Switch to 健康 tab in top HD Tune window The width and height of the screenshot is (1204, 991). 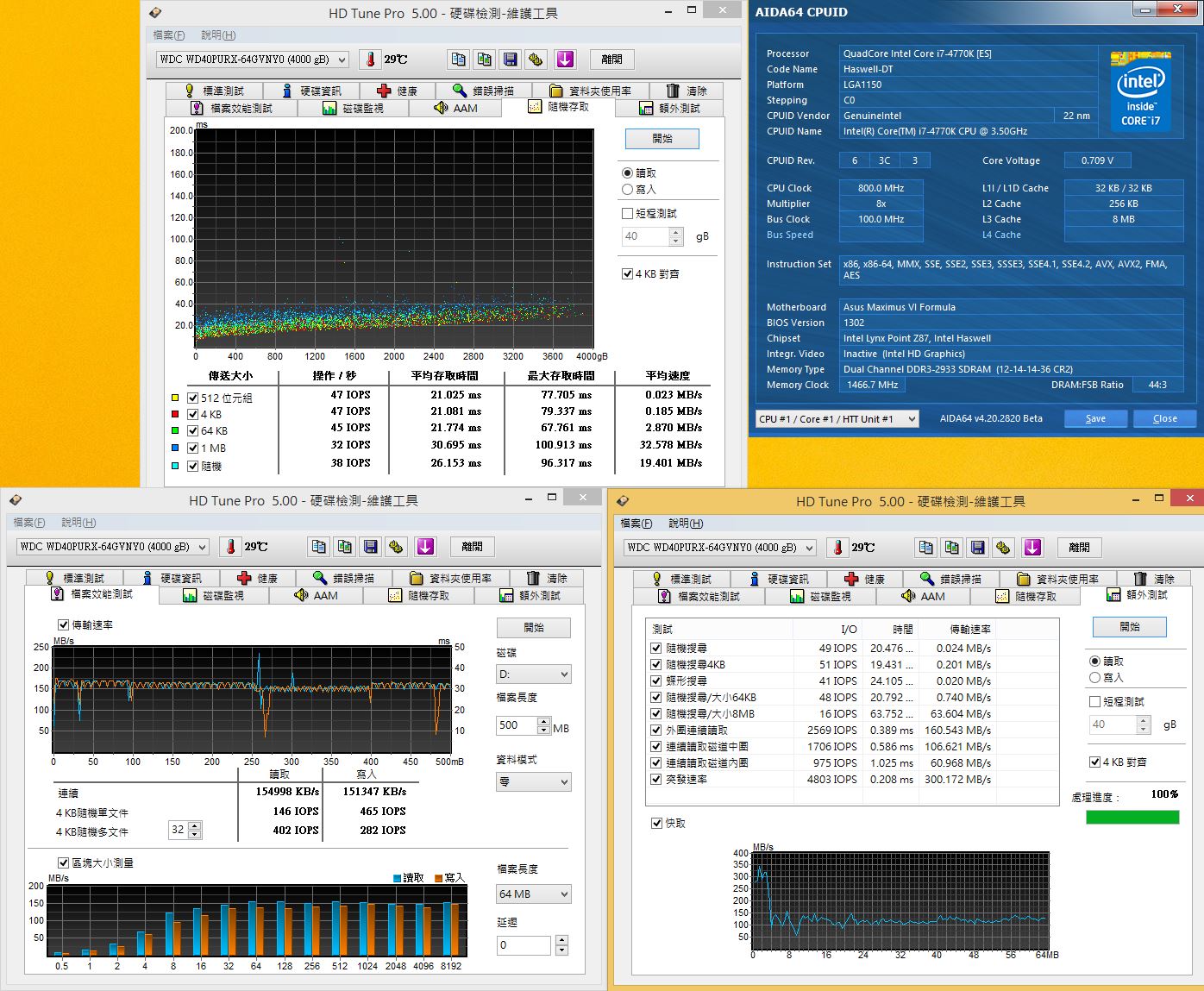tap(398, 91)
